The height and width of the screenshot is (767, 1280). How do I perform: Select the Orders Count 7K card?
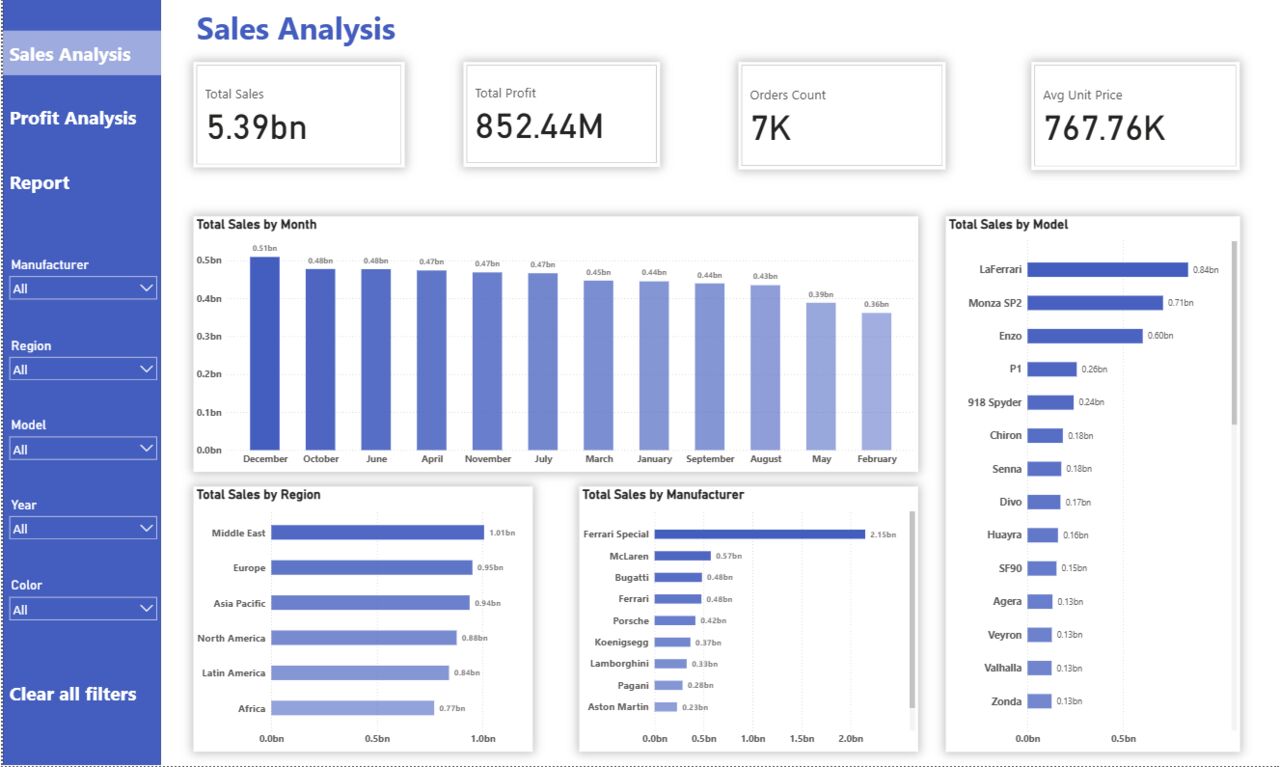point(841,115)
